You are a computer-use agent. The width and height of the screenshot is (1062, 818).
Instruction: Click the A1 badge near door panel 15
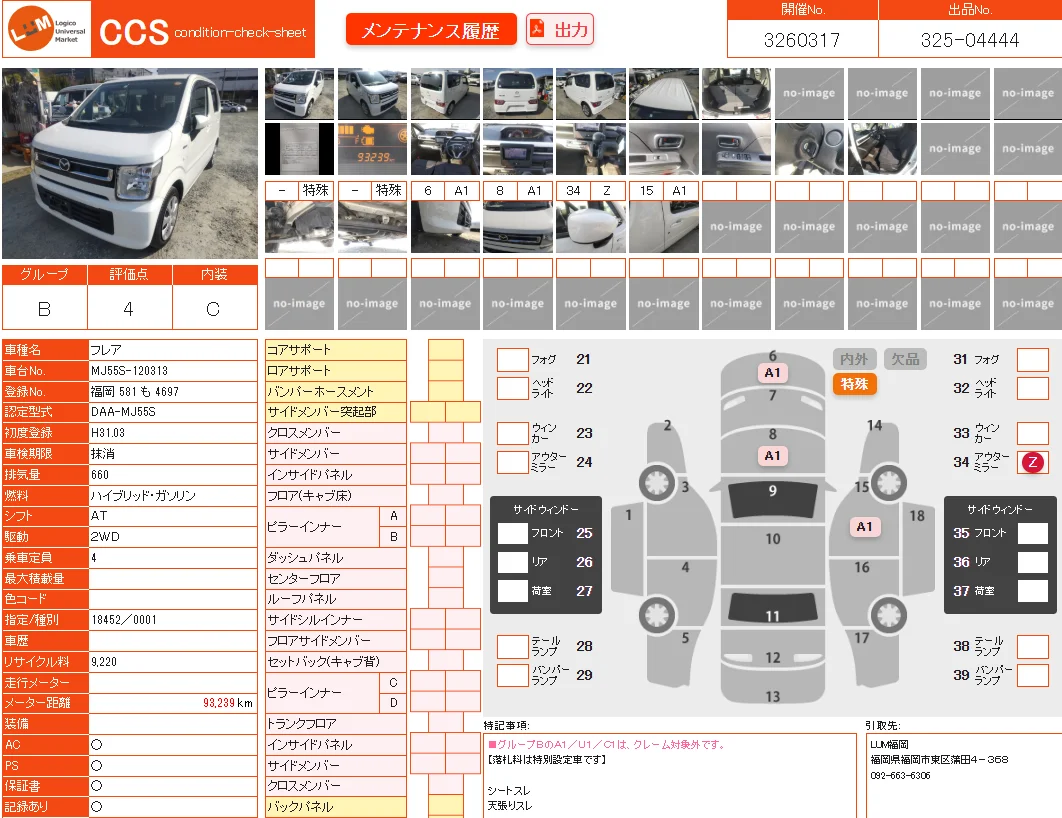(864, 527)
